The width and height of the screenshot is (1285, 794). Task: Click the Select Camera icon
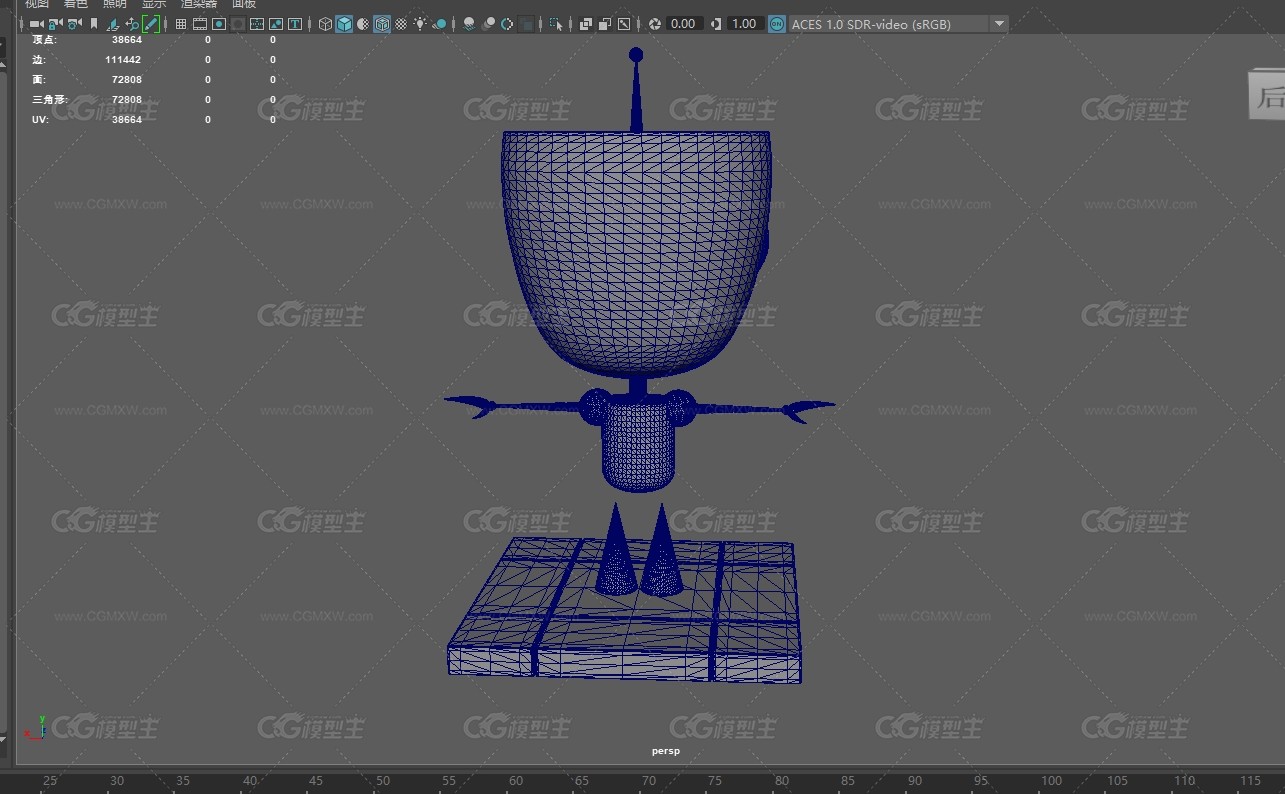click(x=36, y=24)
